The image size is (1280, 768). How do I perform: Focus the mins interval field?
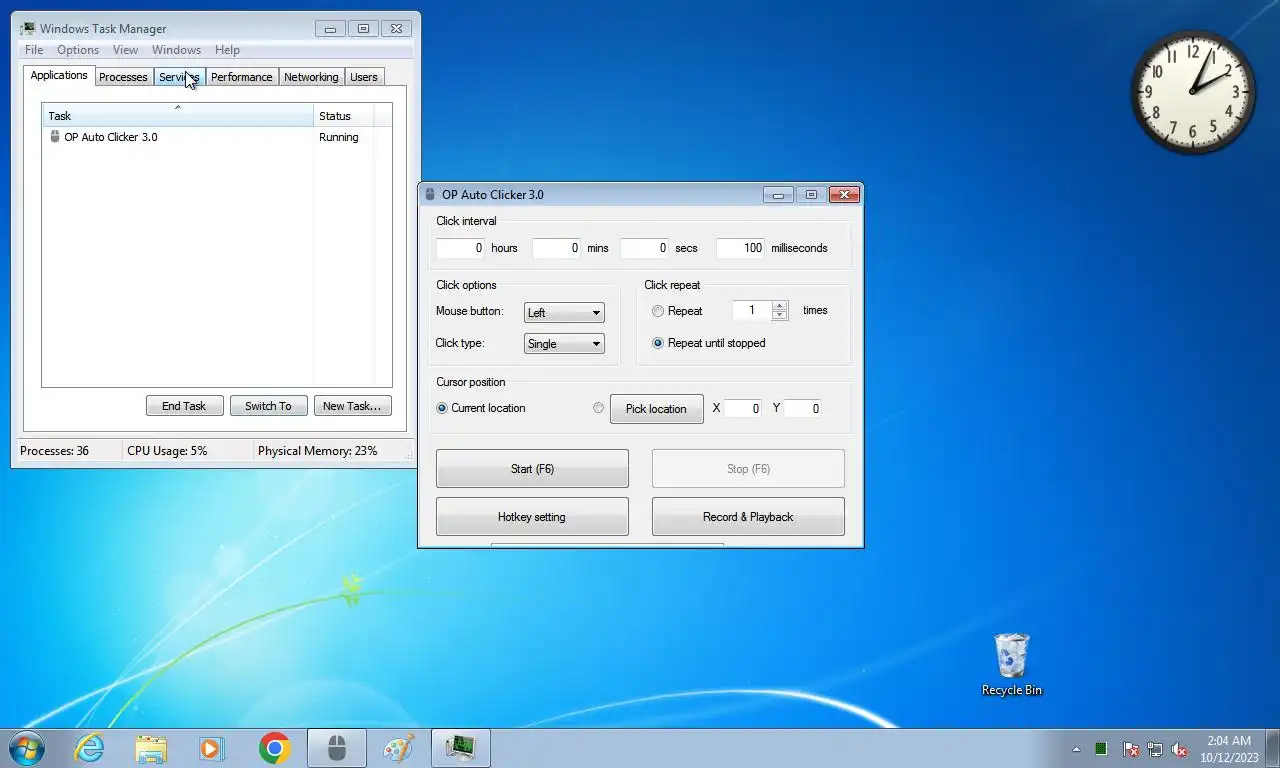coord(556,248)
